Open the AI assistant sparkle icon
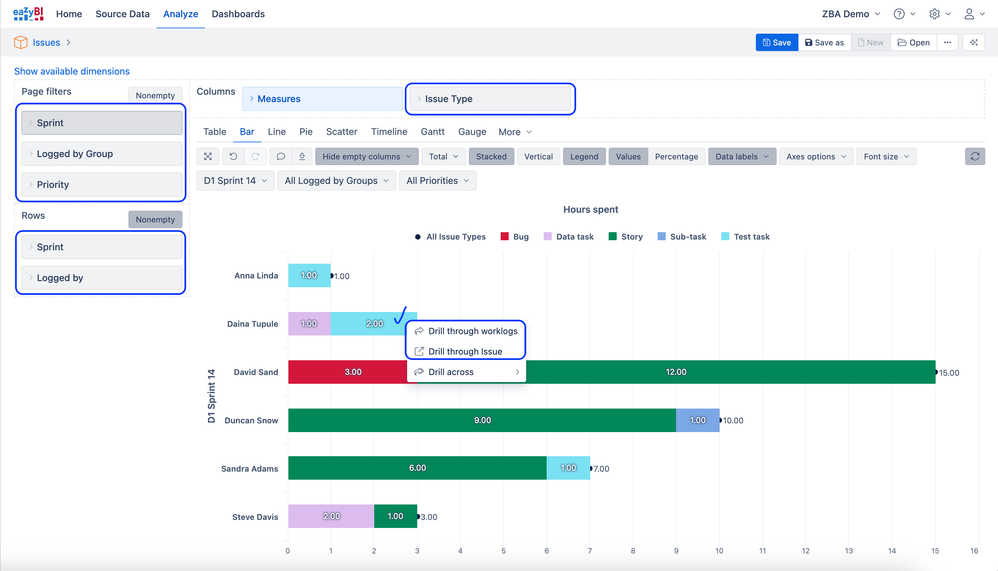The width and height of the screenshot is (998, 571). coord(974,43)
